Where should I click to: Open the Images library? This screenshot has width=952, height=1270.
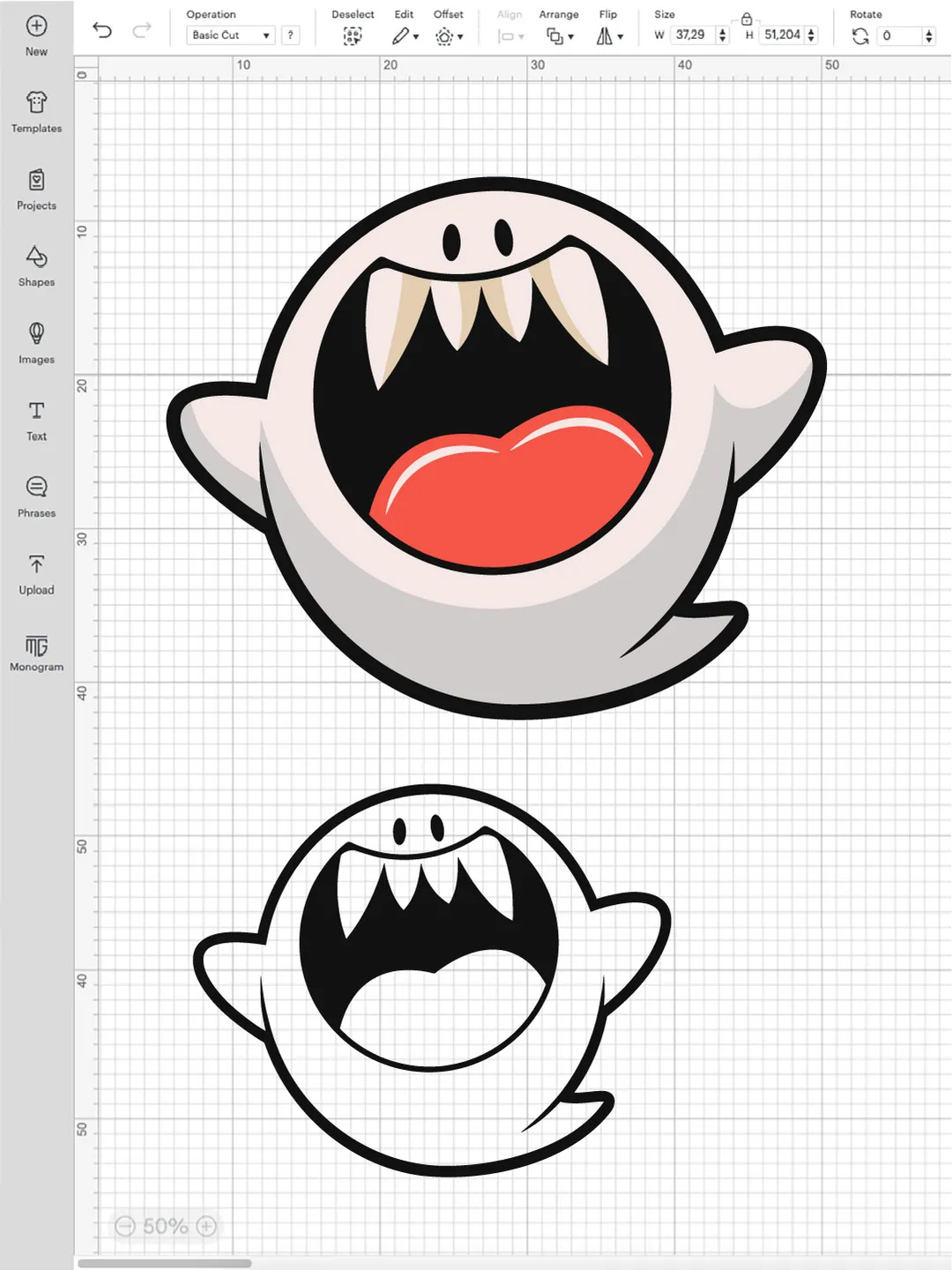click(36, 333)
